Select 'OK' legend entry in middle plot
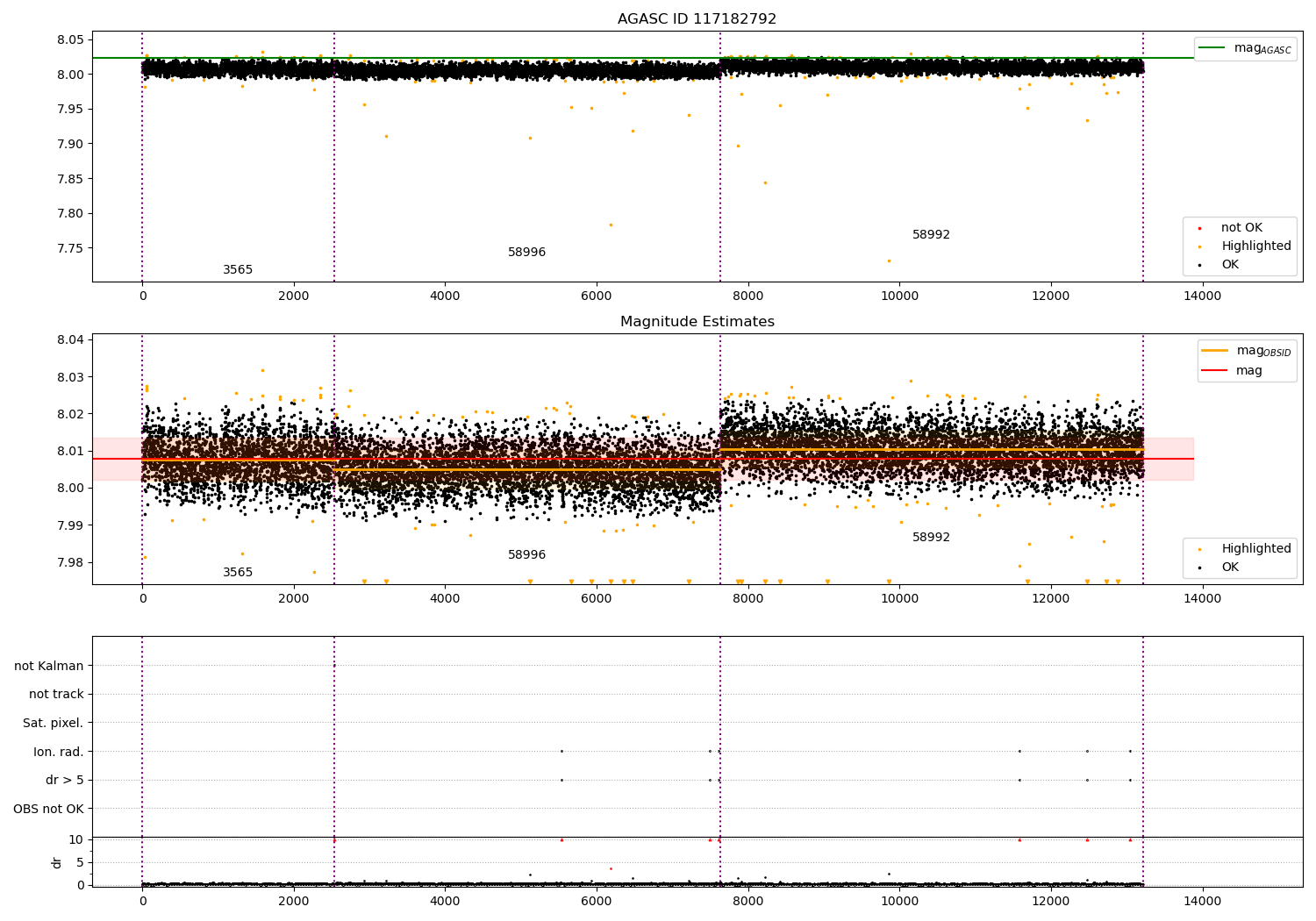 [x=1230, y=568]
